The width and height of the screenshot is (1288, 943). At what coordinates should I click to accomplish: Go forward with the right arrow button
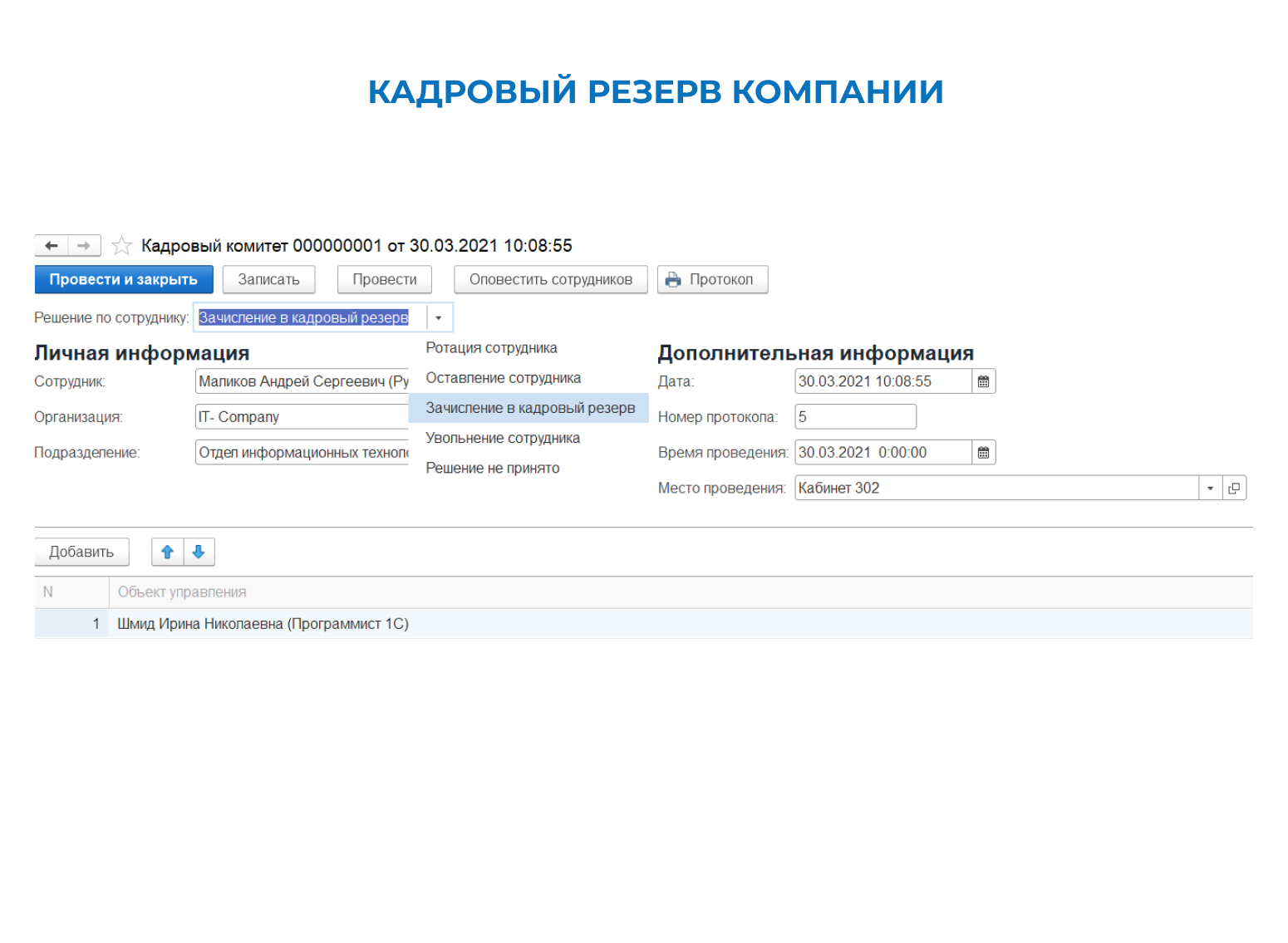(x=84, y=246)
